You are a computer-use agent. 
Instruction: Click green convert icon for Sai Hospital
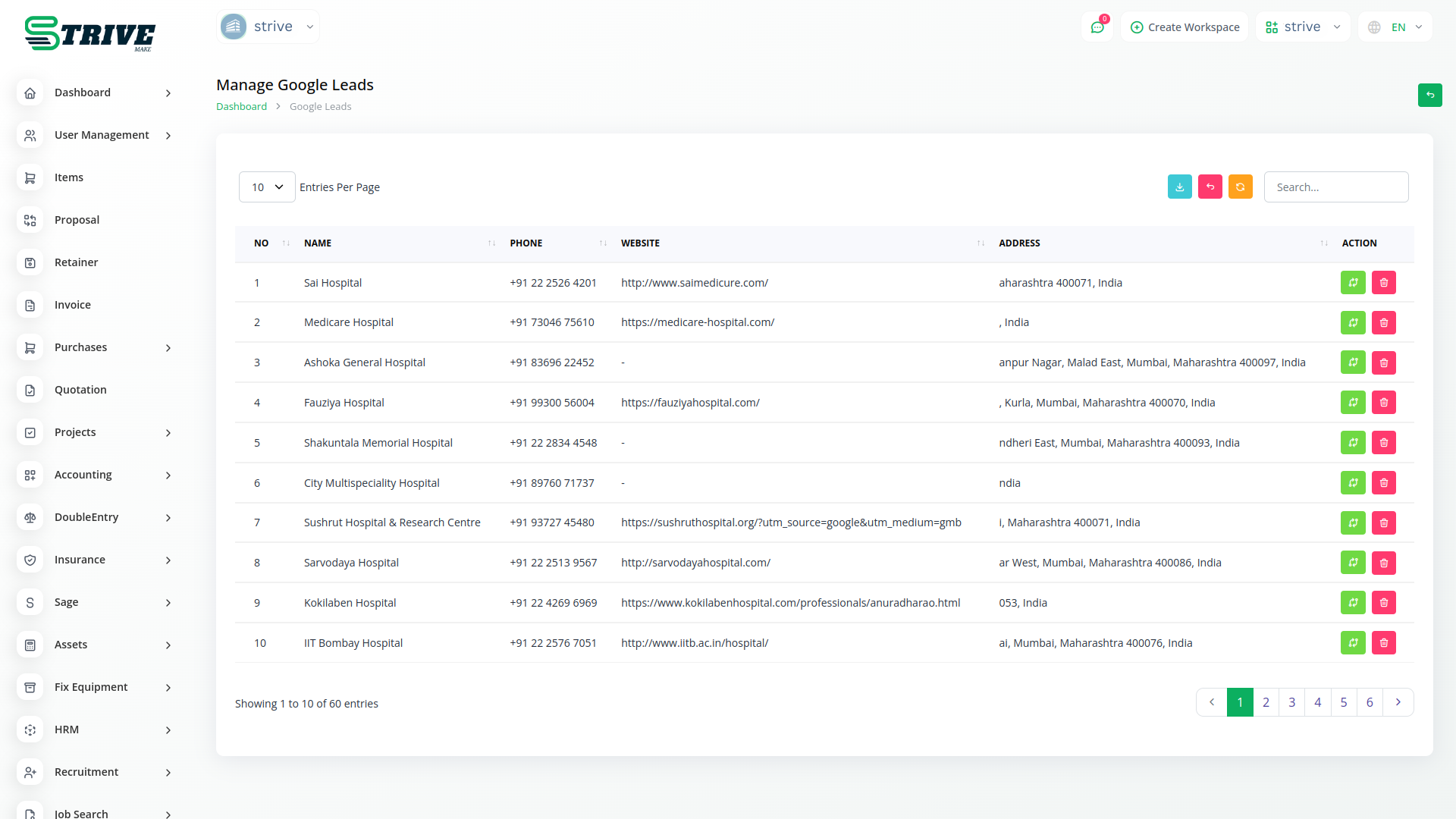click(1353, 283)
